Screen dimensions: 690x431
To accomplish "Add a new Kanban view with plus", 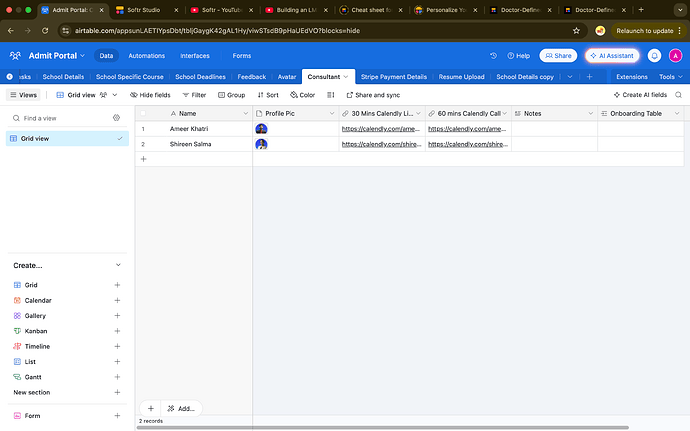I will tap(117, 331).
